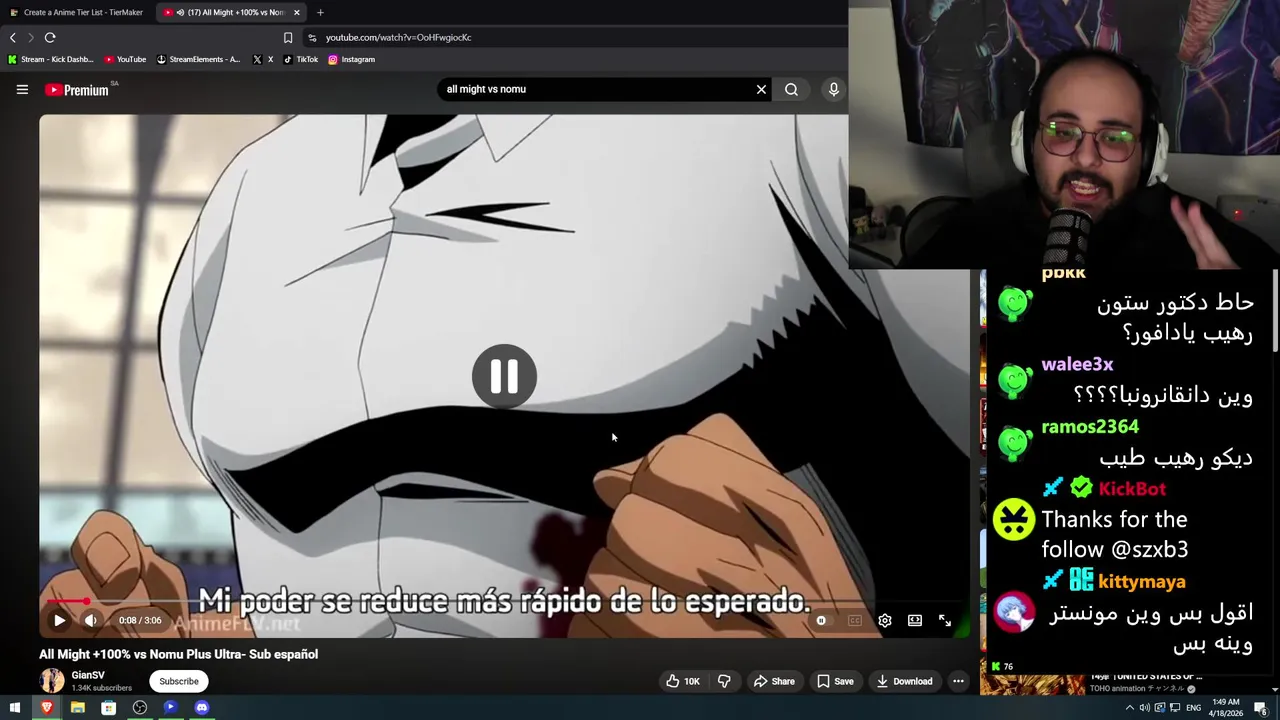Viewport: 1280px width, 720px height.
Task: Save the video to a playlist
Action: [835, 681]
